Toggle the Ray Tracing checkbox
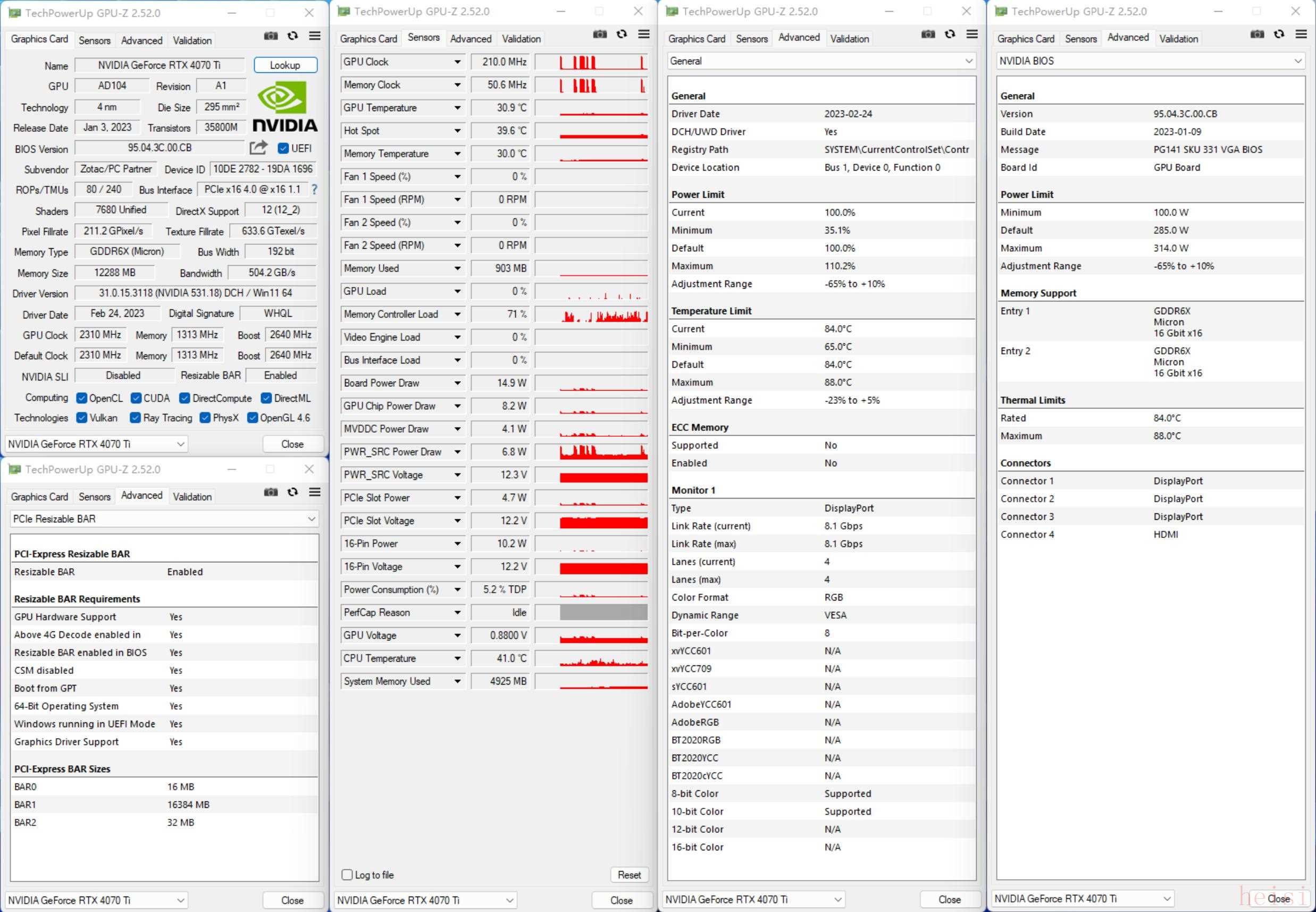 (136, 418)
